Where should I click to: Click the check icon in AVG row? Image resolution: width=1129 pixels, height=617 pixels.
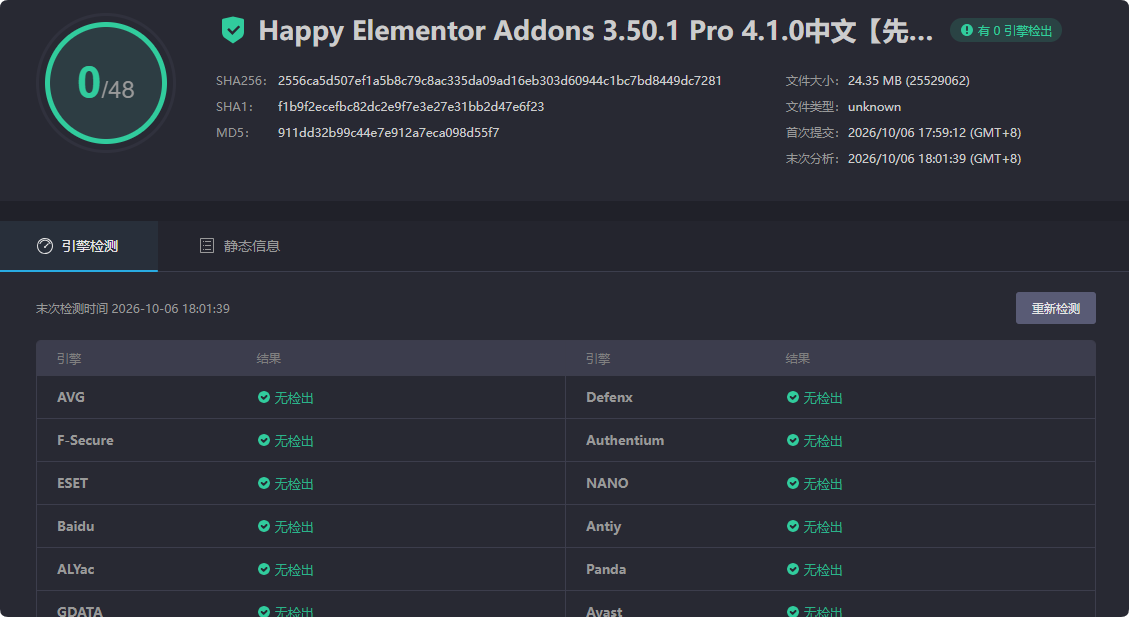click(264, 397)
